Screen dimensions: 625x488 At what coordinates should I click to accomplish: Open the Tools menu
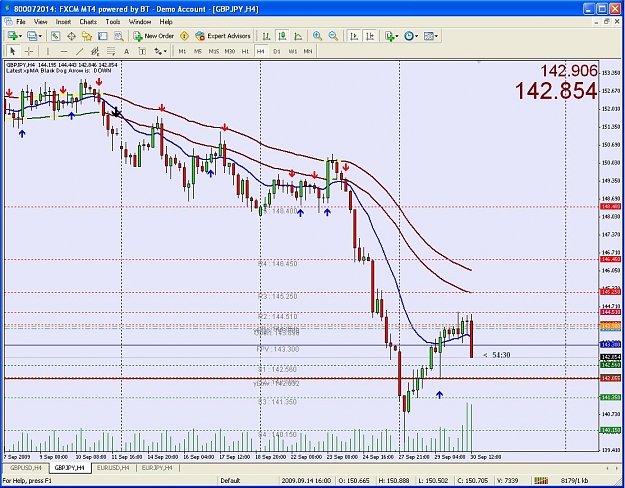coord(113,22)
